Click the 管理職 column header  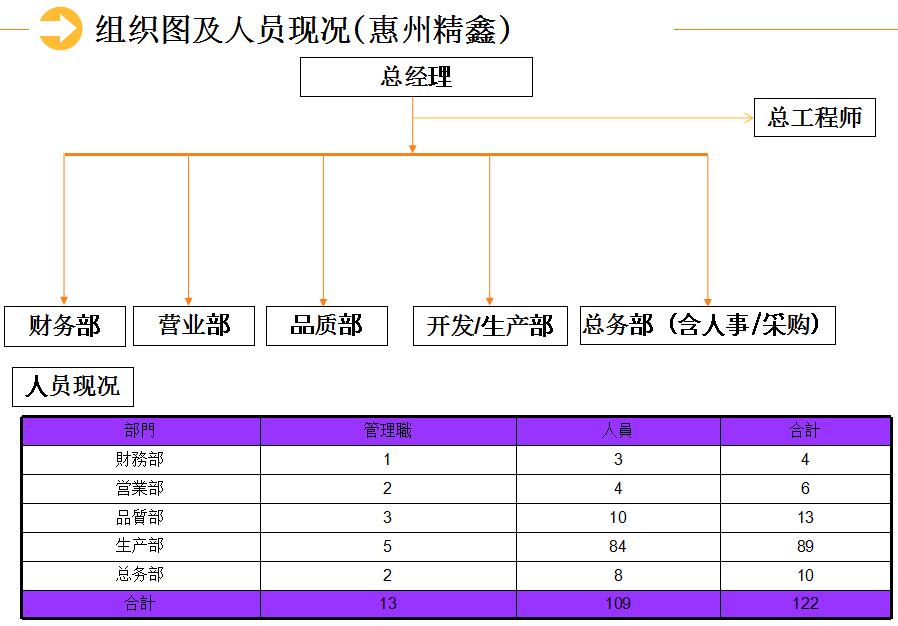click(x=388, y=431)
